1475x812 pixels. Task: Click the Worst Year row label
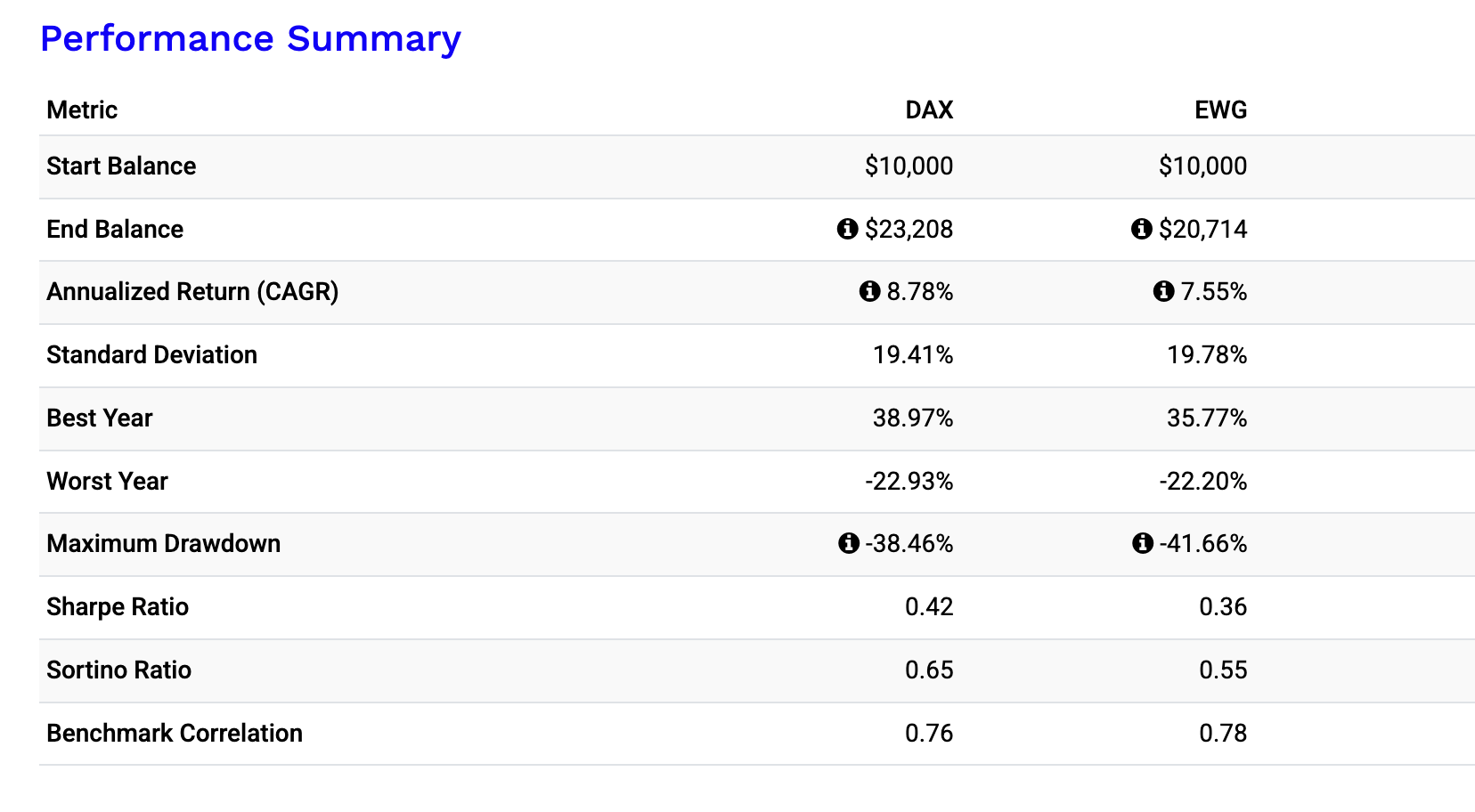tap(107, 481)
